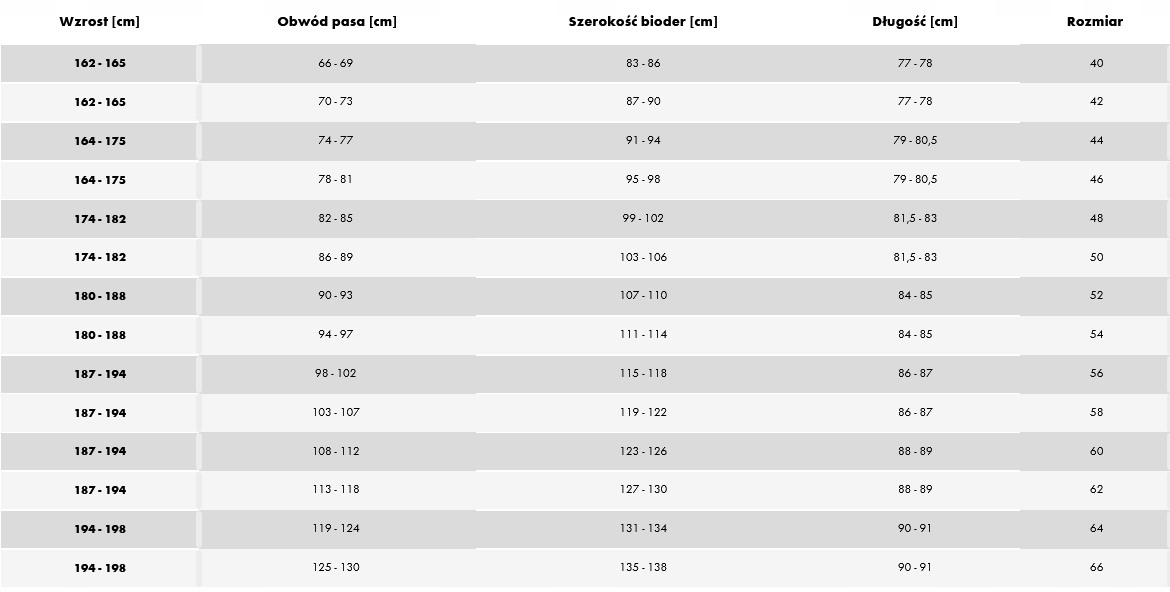Click the Długość [cm] column header
The image size is (1170, 592).
coord(915,22)
